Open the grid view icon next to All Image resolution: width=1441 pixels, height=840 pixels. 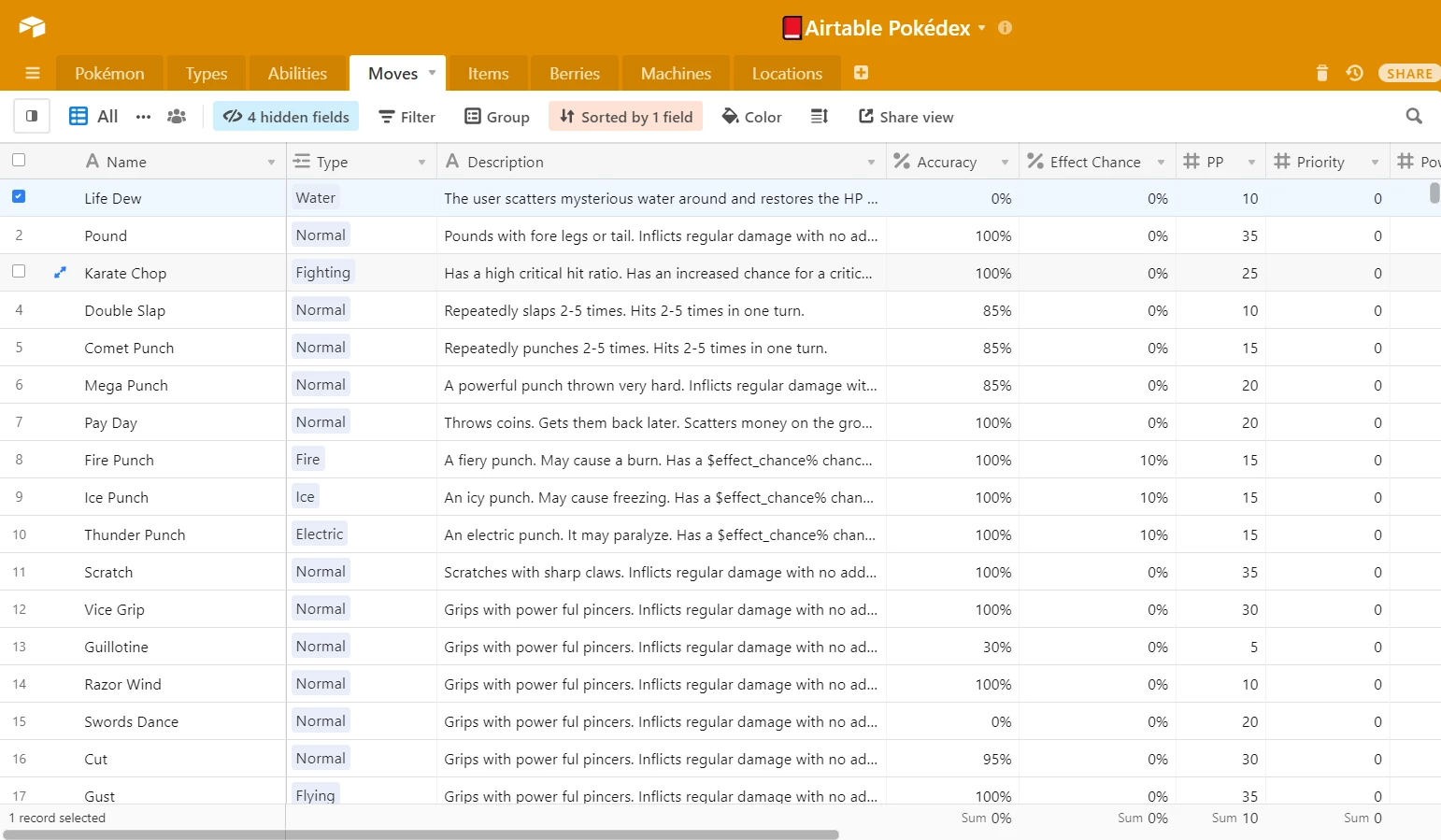tap(78, 117)
